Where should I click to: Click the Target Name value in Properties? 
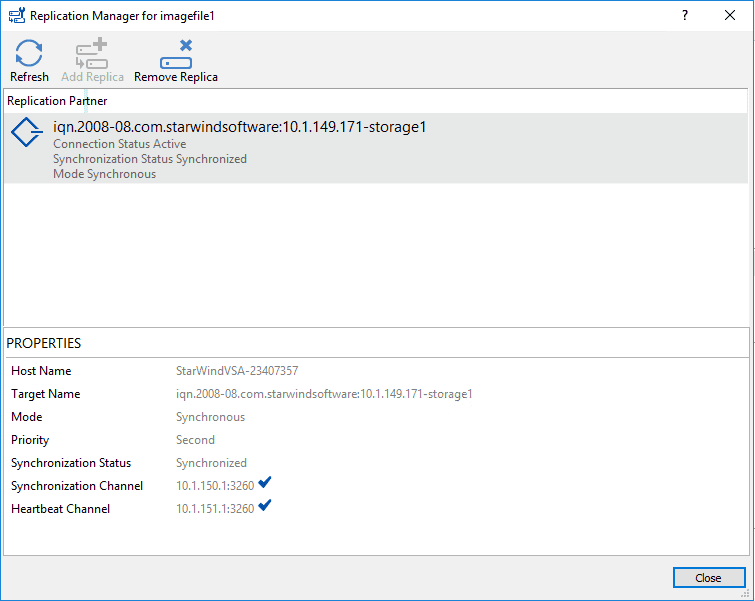point(324,394)
